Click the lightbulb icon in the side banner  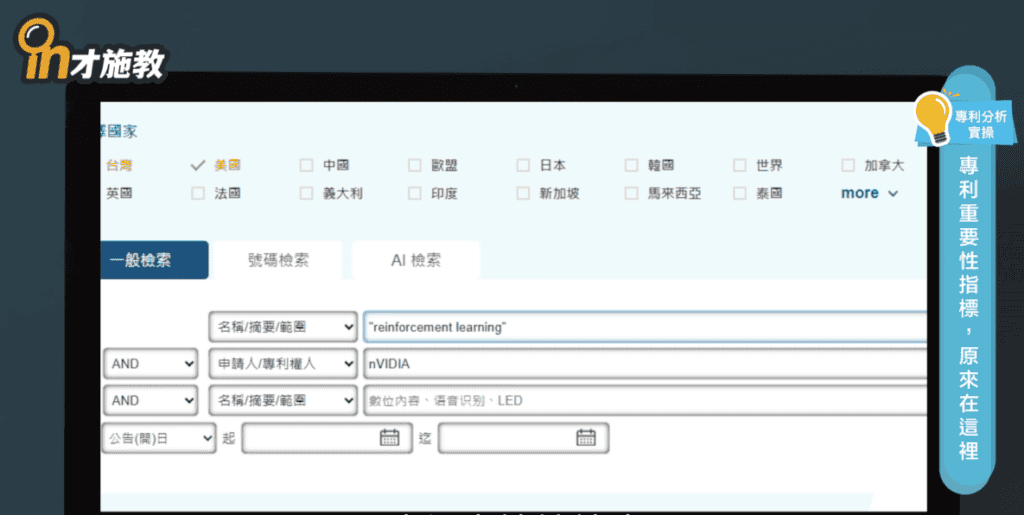932,116
